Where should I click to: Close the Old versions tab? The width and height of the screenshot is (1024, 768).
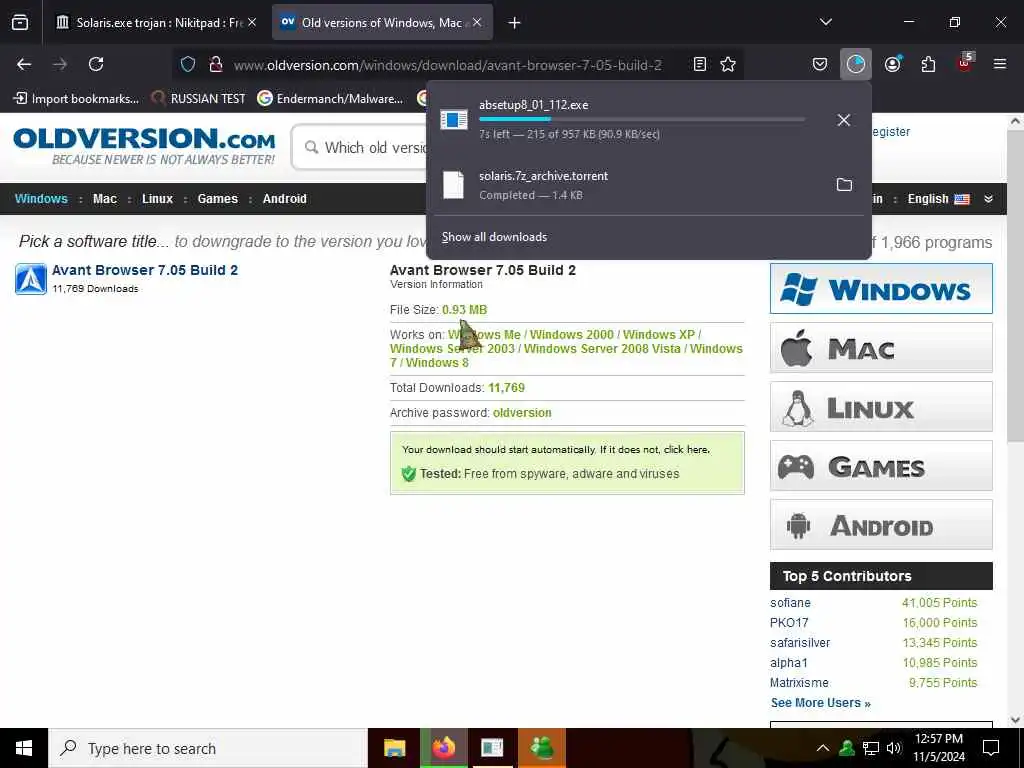pos(477,23)
